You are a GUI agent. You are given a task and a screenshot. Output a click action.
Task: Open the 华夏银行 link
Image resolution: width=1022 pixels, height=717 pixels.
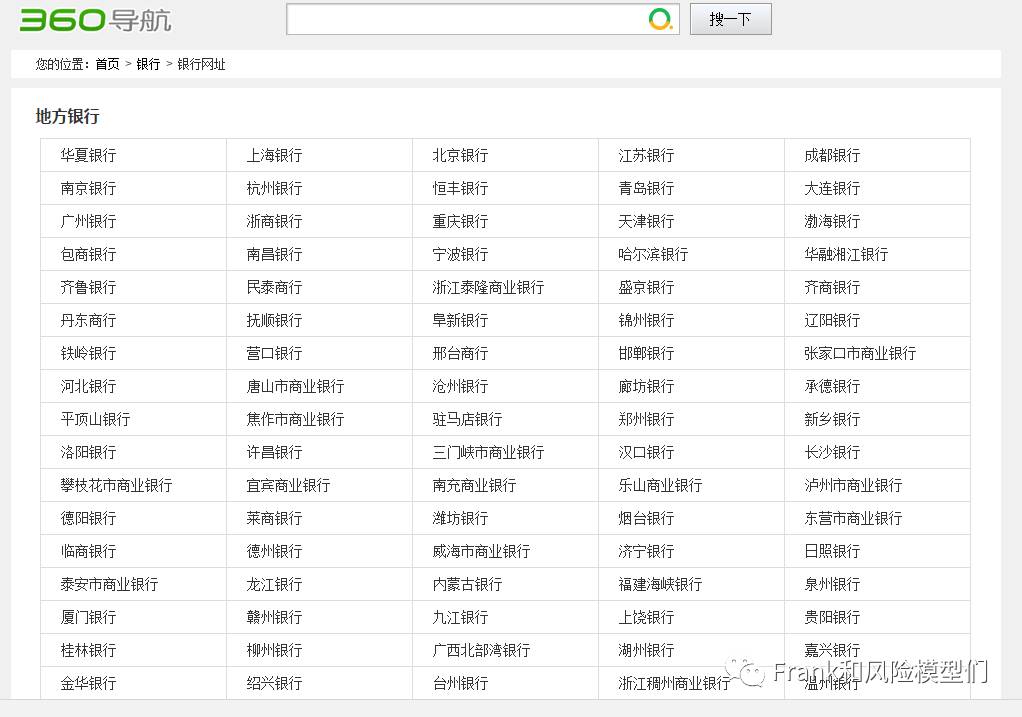click(x=88, y=155)
